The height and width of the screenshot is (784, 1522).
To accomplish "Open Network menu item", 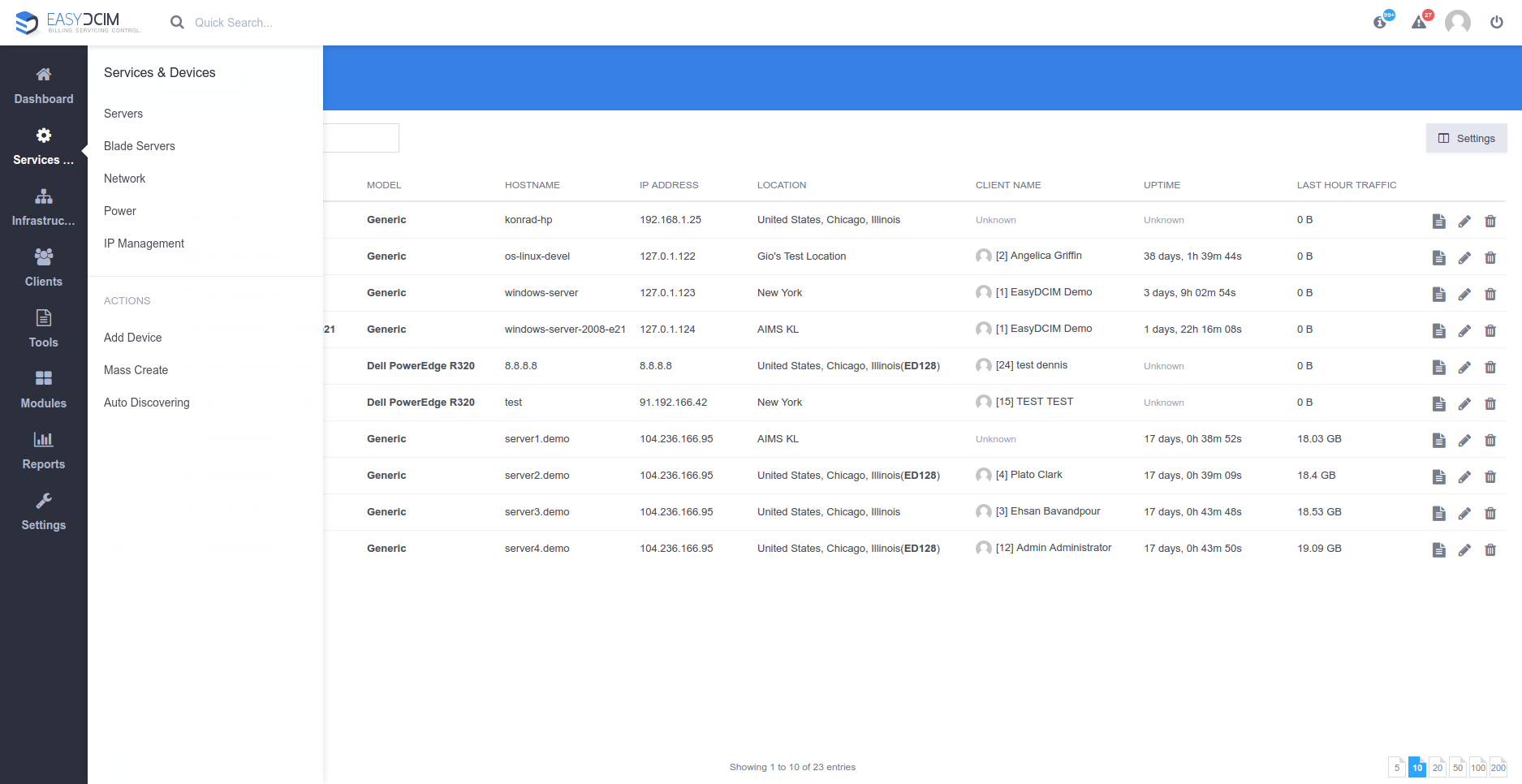I will coord(124,179).
